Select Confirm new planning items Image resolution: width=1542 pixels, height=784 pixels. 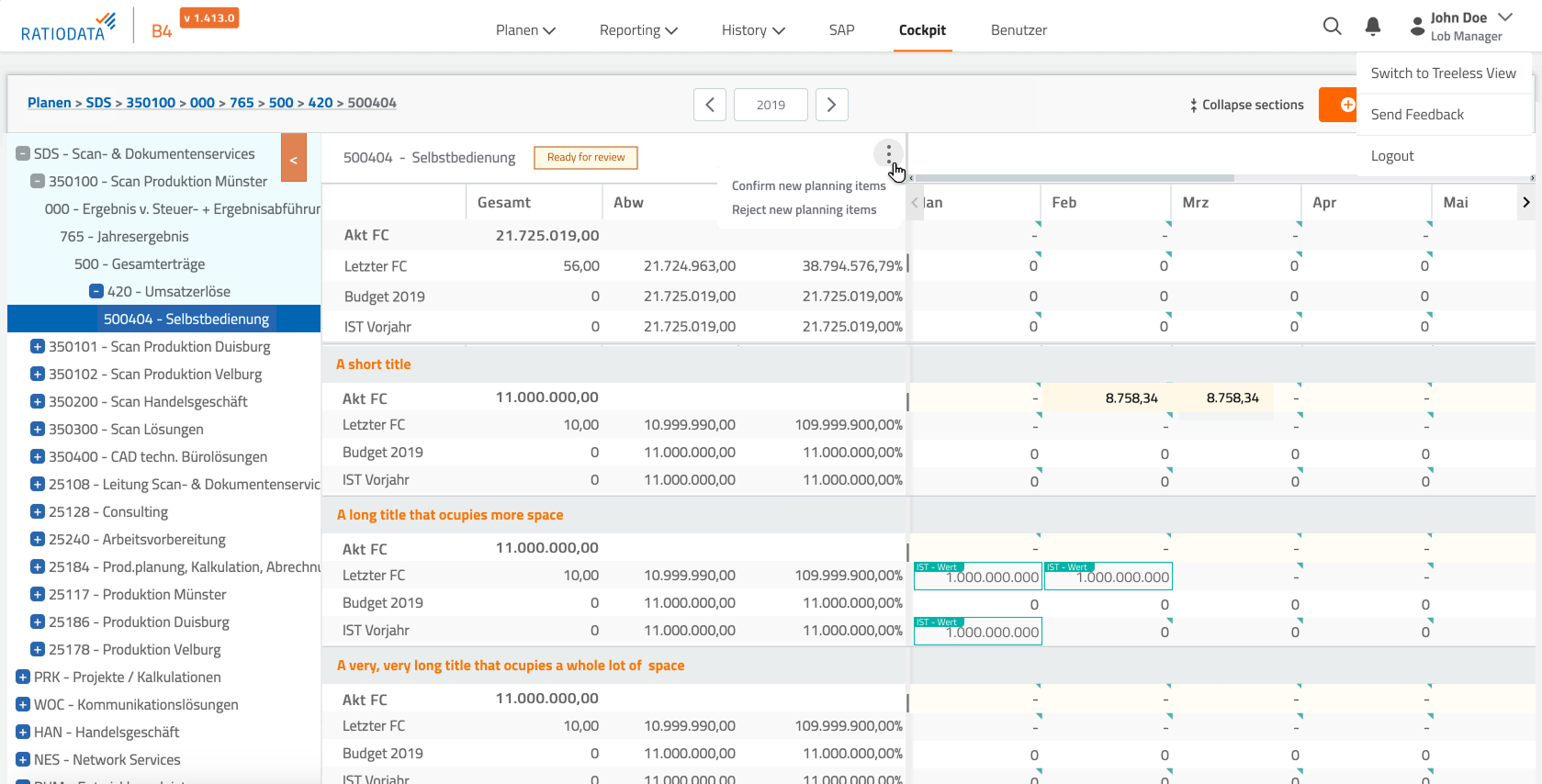tap(808, 185)
